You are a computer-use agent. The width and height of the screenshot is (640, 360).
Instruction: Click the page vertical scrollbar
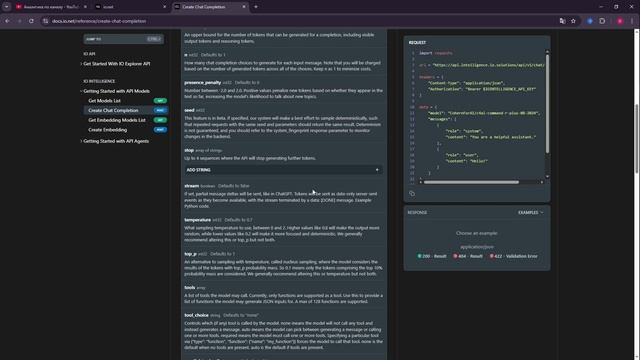(x=636, y=139)
